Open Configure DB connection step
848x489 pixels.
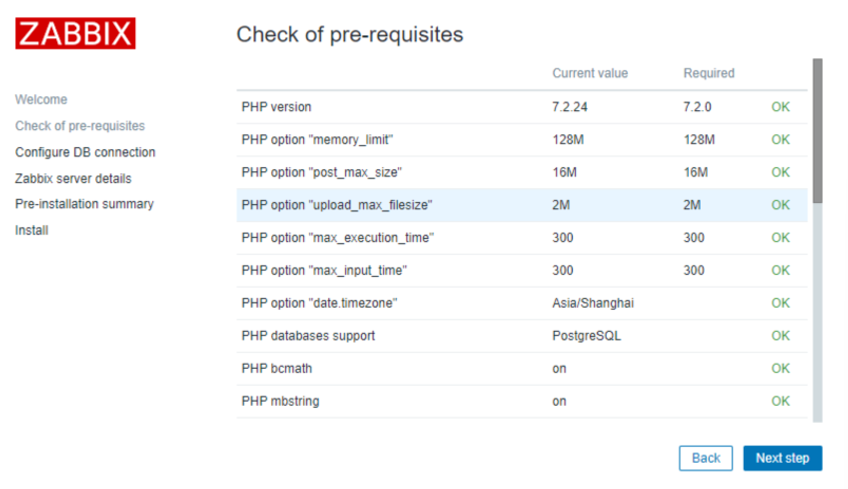coord(85,152)
